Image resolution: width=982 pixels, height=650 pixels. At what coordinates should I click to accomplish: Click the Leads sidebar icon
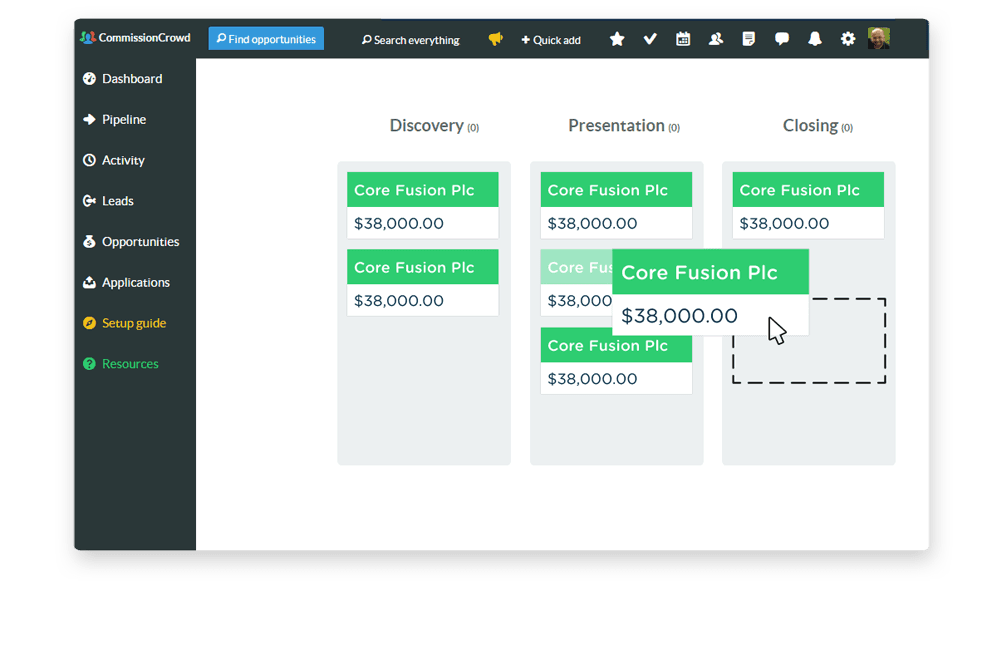click(90, 200)
